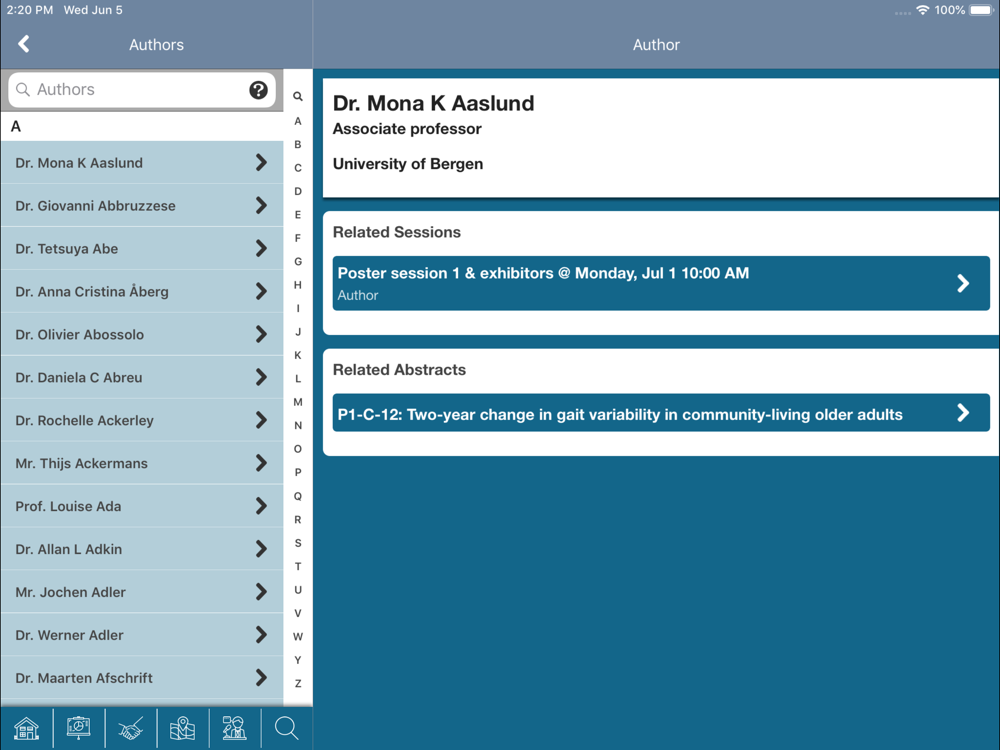Expand Dr. Giovanni Abbruzzese row chevron
This screenshot has height=750, width=1000.
click(x=261, y=205)
